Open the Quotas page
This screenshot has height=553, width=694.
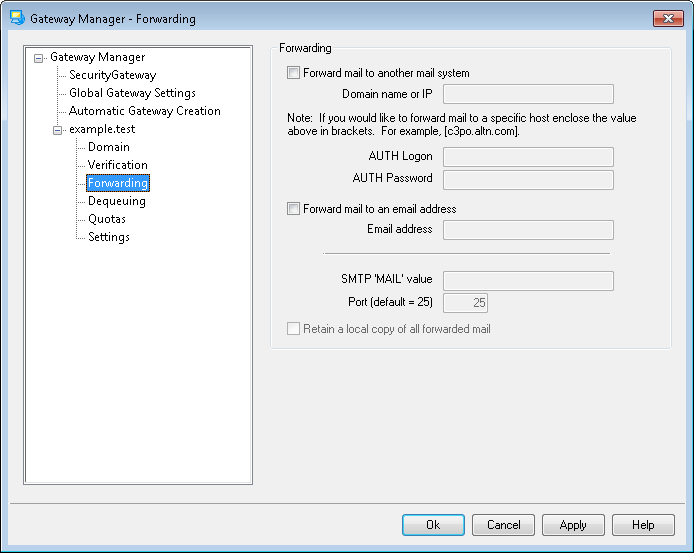(106, 219)
